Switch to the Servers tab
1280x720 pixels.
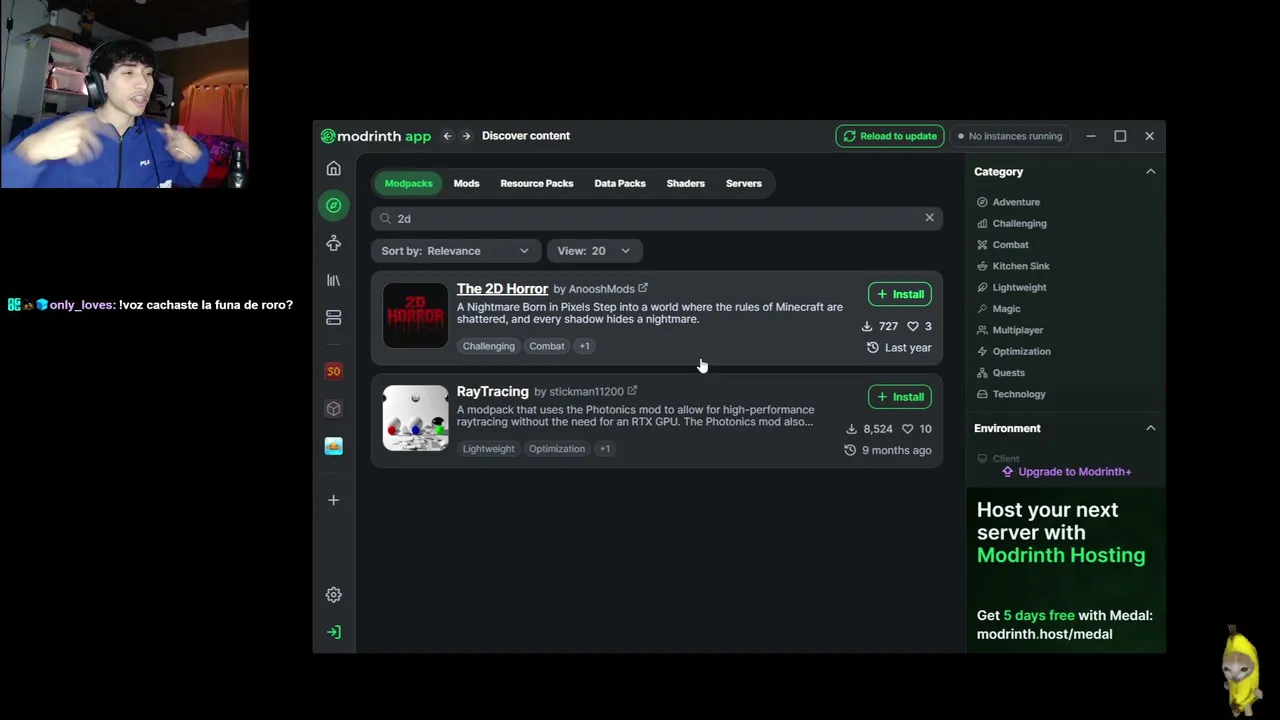click(744, 184)
